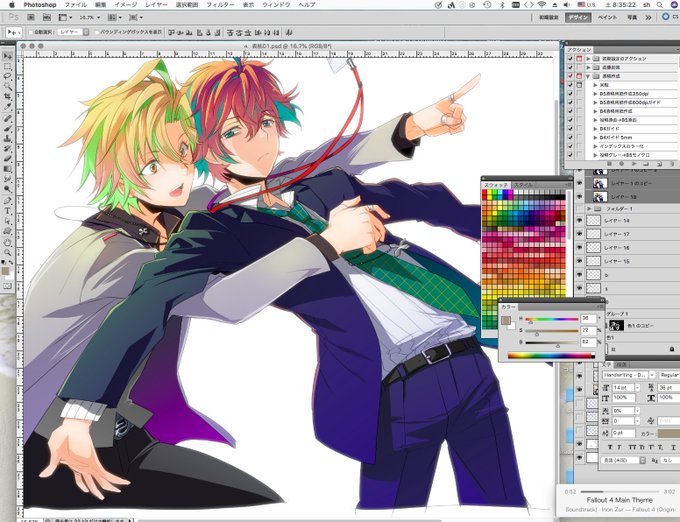The image size is (680, 522).
Task: Click the H value input field
Action: pyautogui.click(x=588, y=319)
